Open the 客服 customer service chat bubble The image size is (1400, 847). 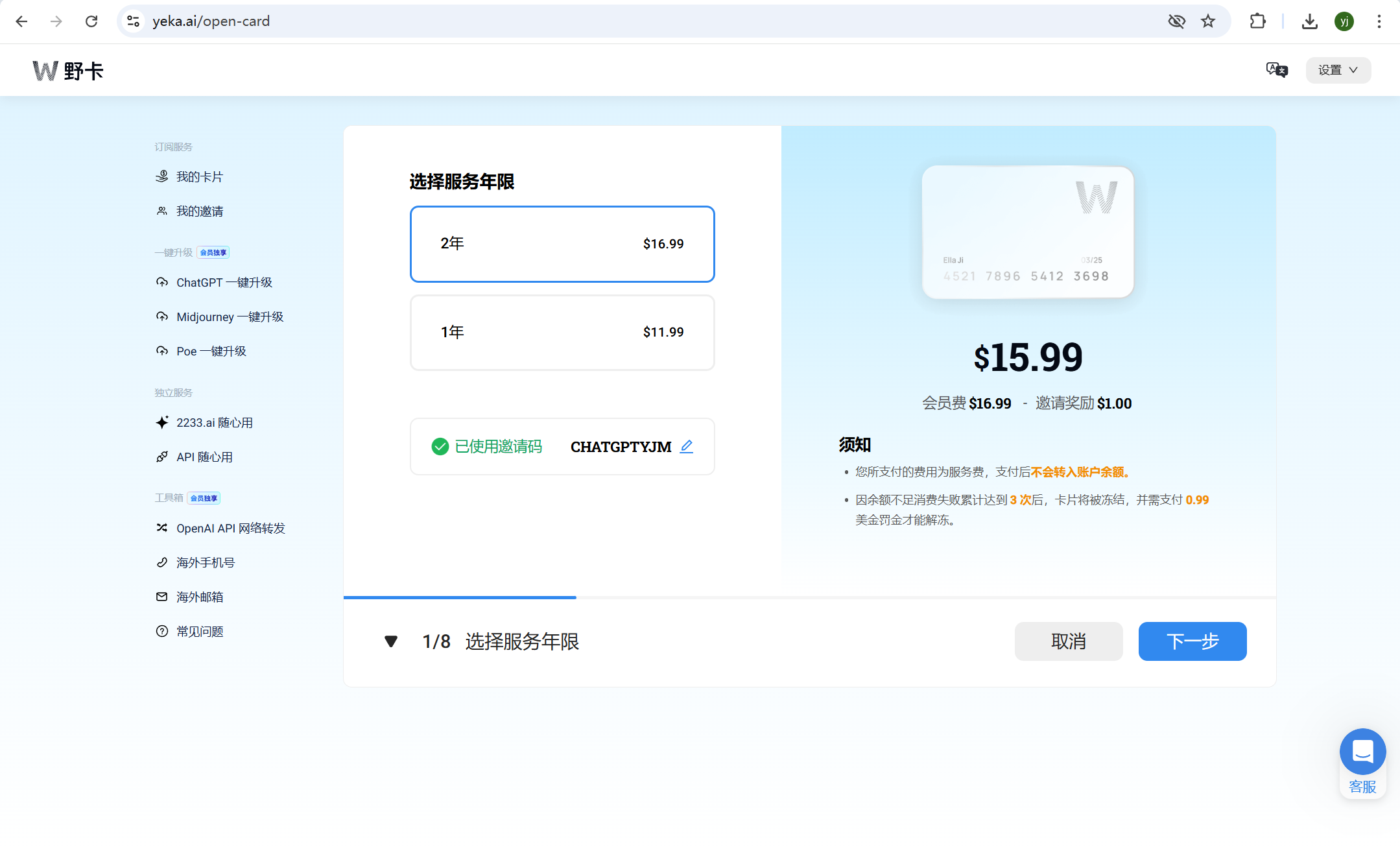point(1362,752)
